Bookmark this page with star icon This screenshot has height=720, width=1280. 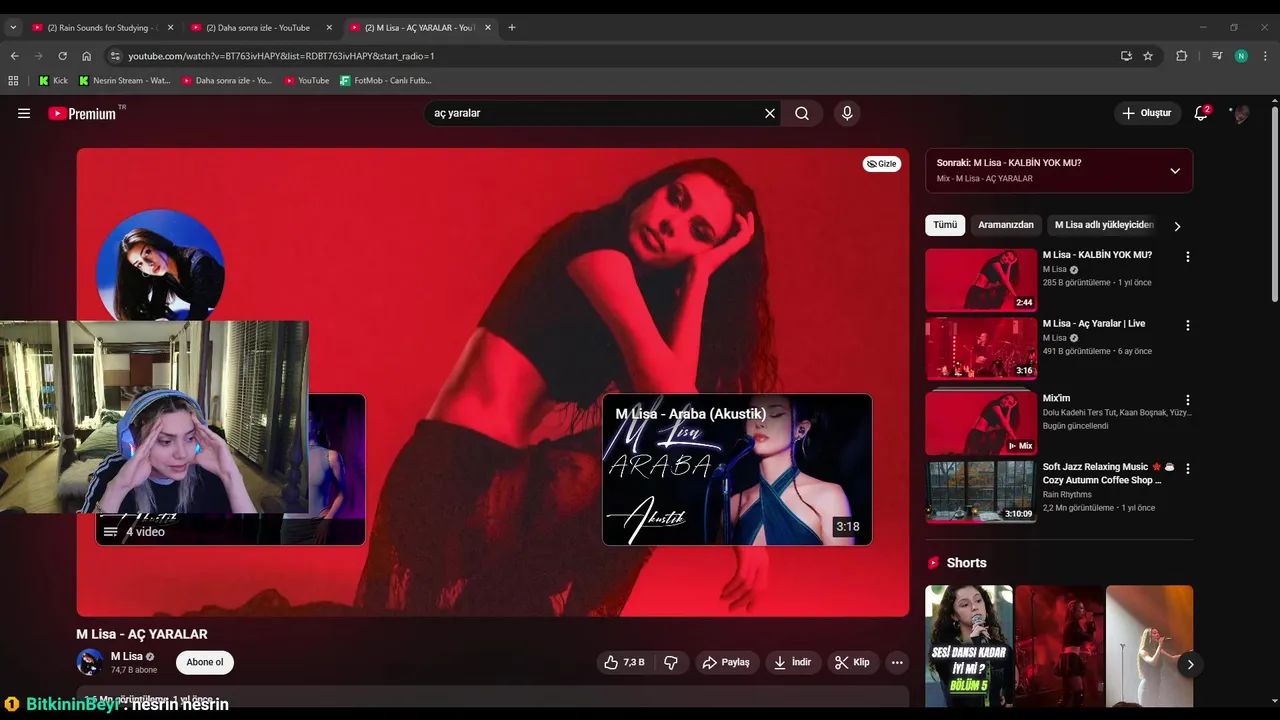(x=1148, y=56)
